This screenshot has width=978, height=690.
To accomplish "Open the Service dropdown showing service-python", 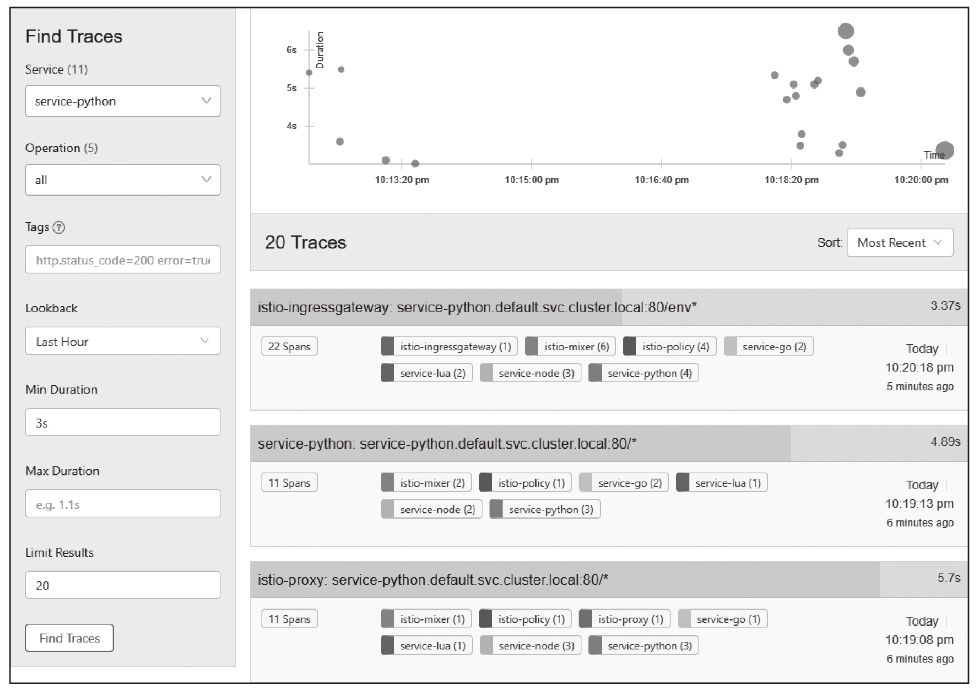I will click(x=122, y=101).
